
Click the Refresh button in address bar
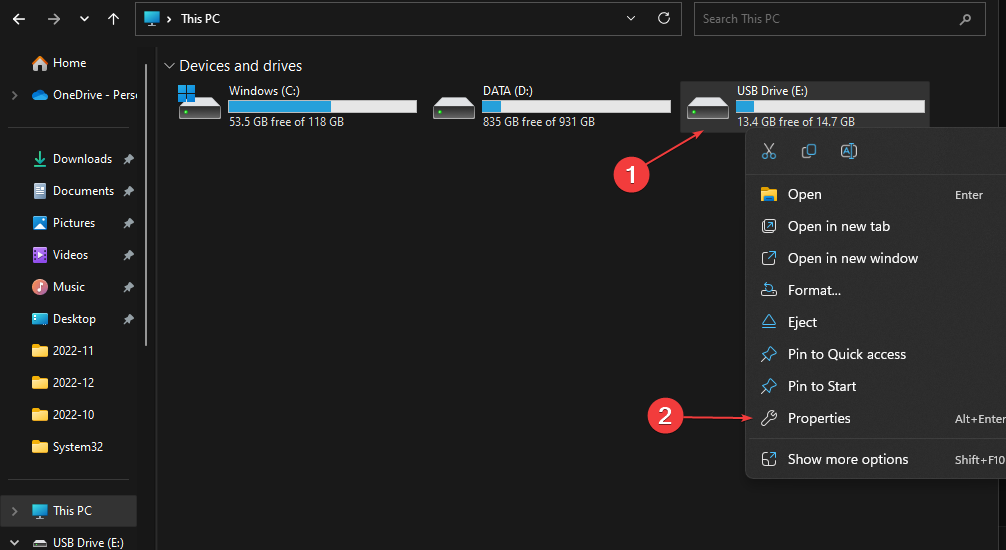point(663,18)
